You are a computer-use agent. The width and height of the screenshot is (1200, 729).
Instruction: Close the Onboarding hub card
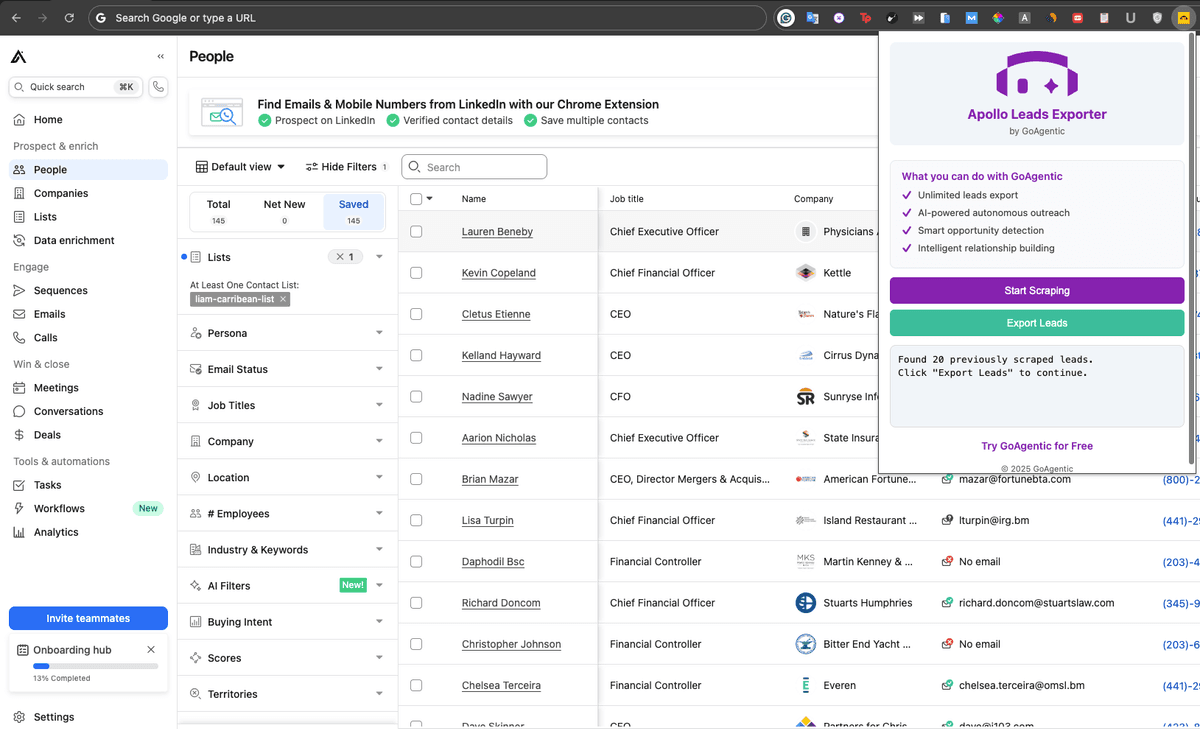pos(151,650)
